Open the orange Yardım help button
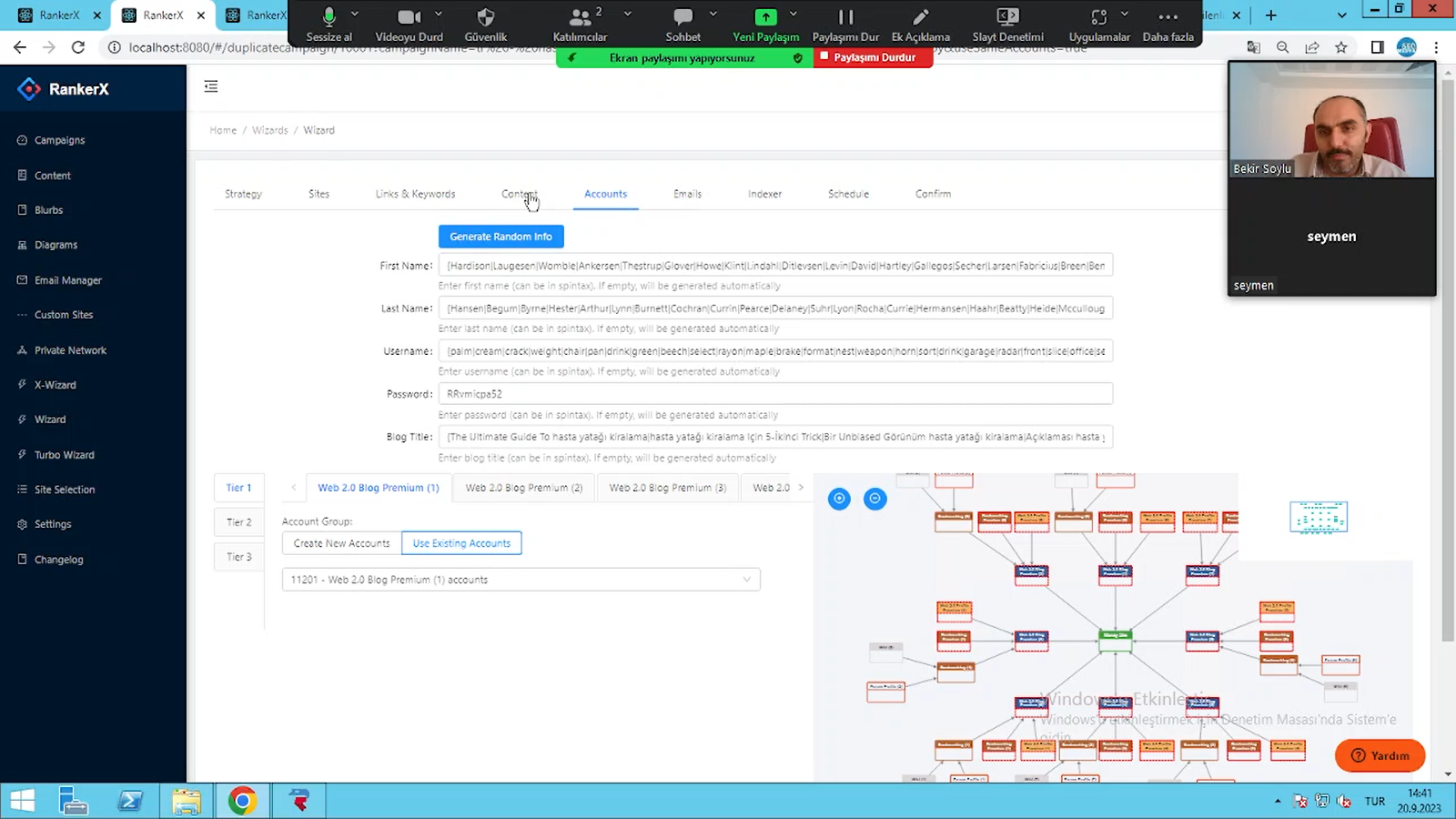The height and width of the screenshot is (819, 1456). pyautogui.click(x=1380, y=755)
